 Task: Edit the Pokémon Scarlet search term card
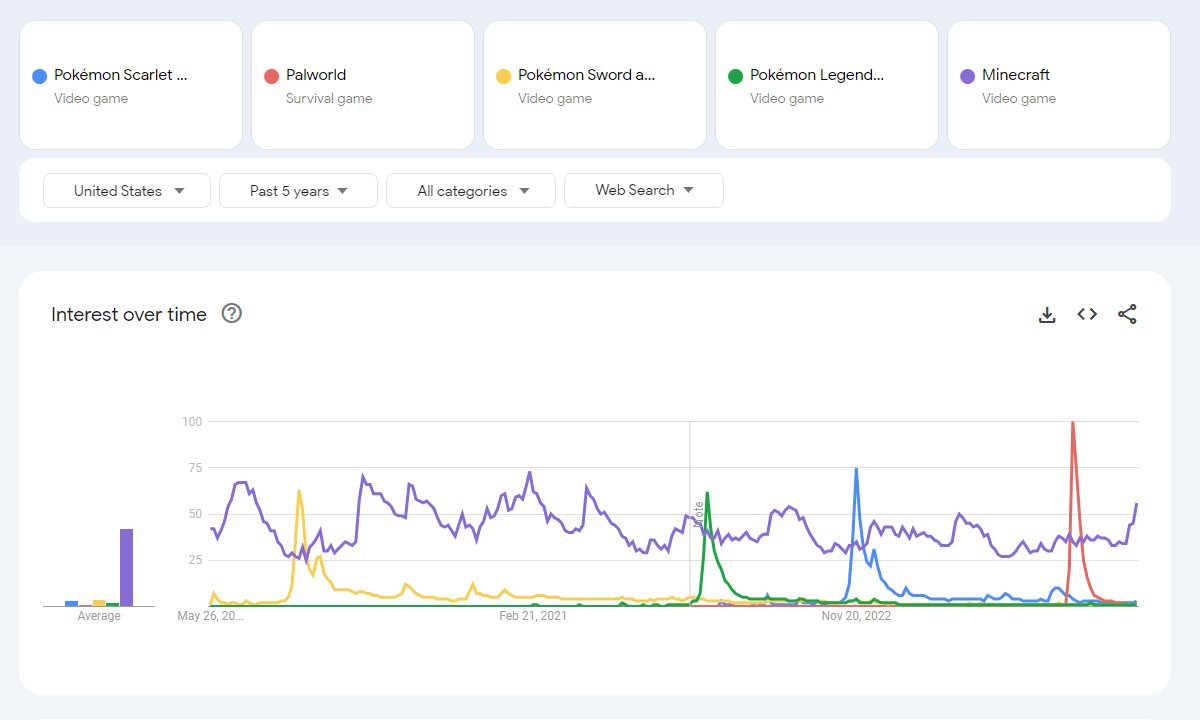[x=131, y=85]
